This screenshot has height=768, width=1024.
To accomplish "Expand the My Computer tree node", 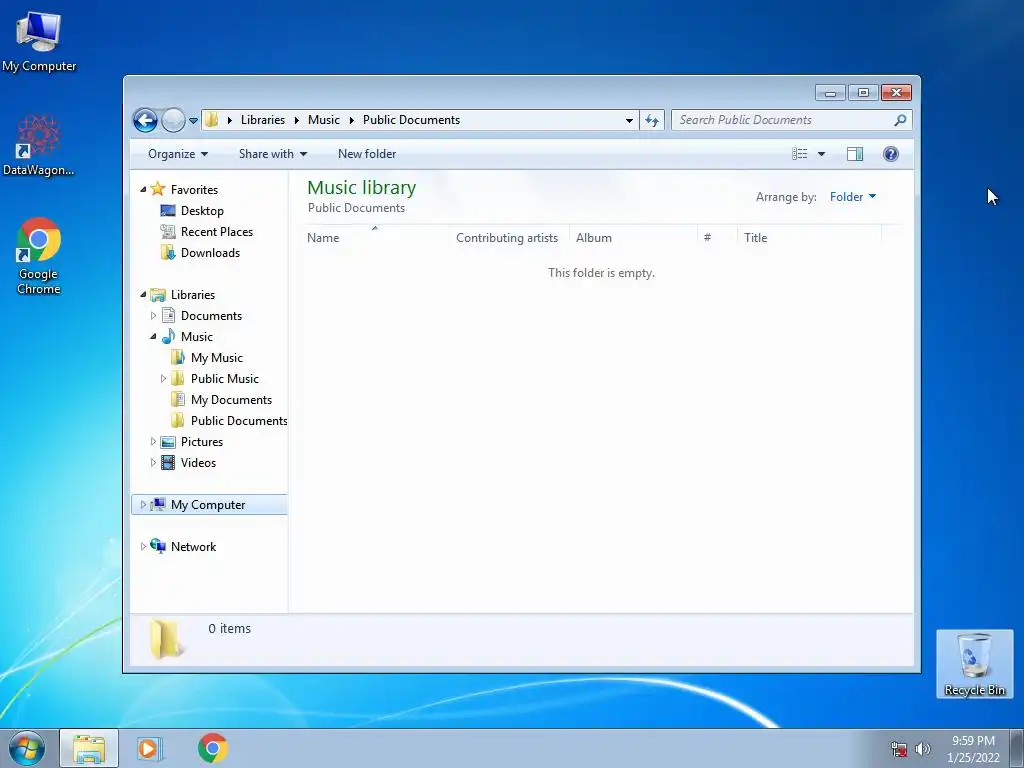I will (x=143, y=505).
